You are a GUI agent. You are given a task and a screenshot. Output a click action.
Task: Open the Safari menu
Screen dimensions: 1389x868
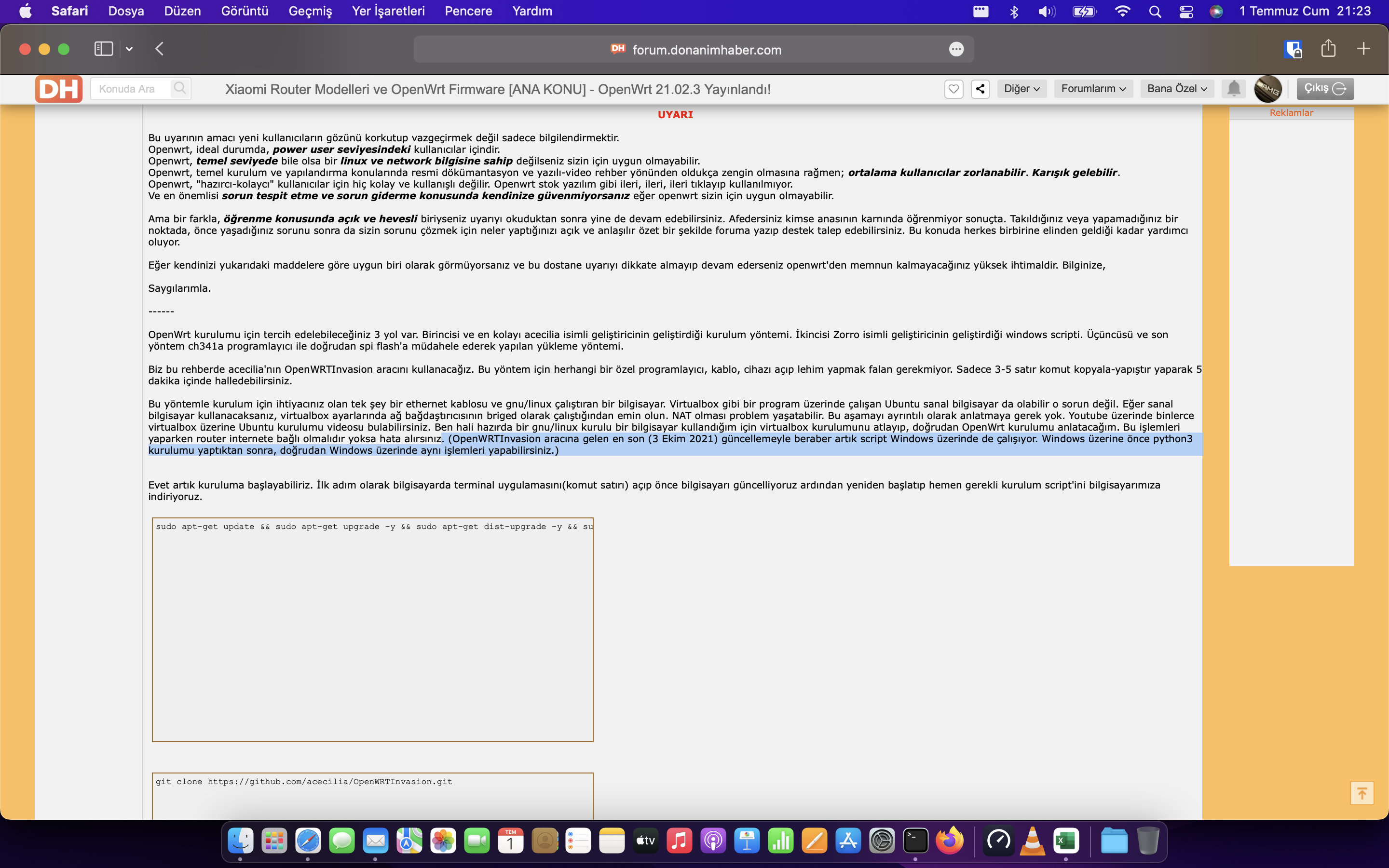(x=69, y=11)
